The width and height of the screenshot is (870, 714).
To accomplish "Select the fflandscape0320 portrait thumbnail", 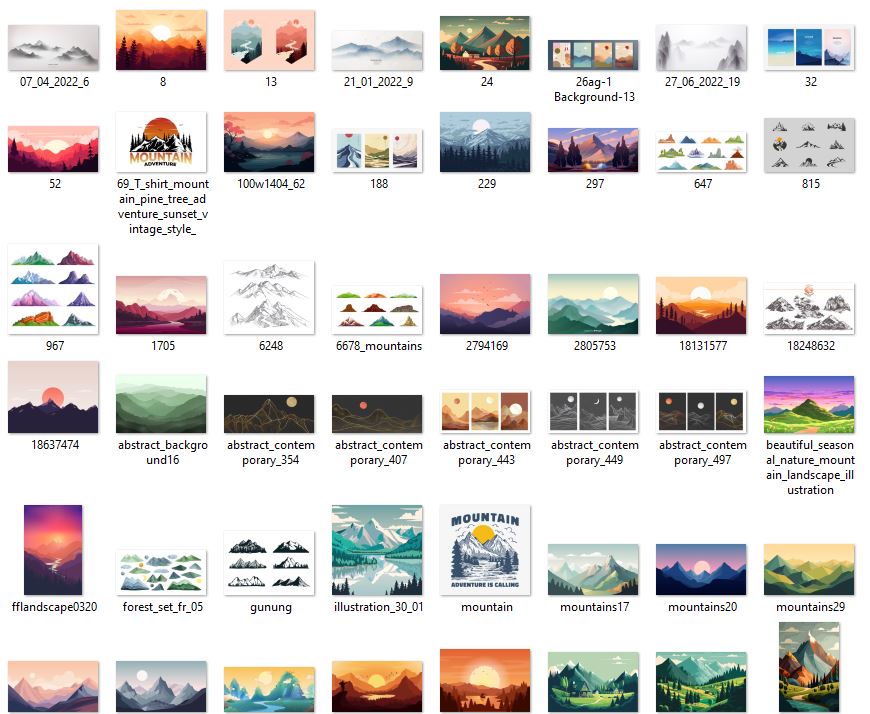I will click(x=53, y=550).
